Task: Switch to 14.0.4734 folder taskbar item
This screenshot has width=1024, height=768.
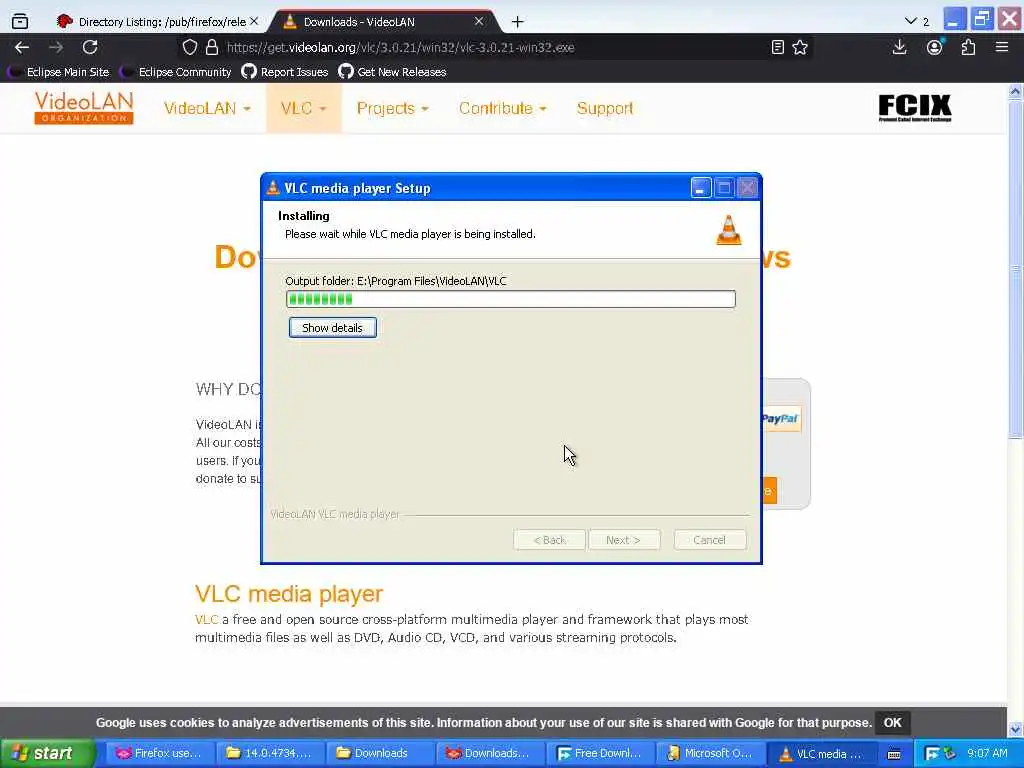Action: pos(270,754)
